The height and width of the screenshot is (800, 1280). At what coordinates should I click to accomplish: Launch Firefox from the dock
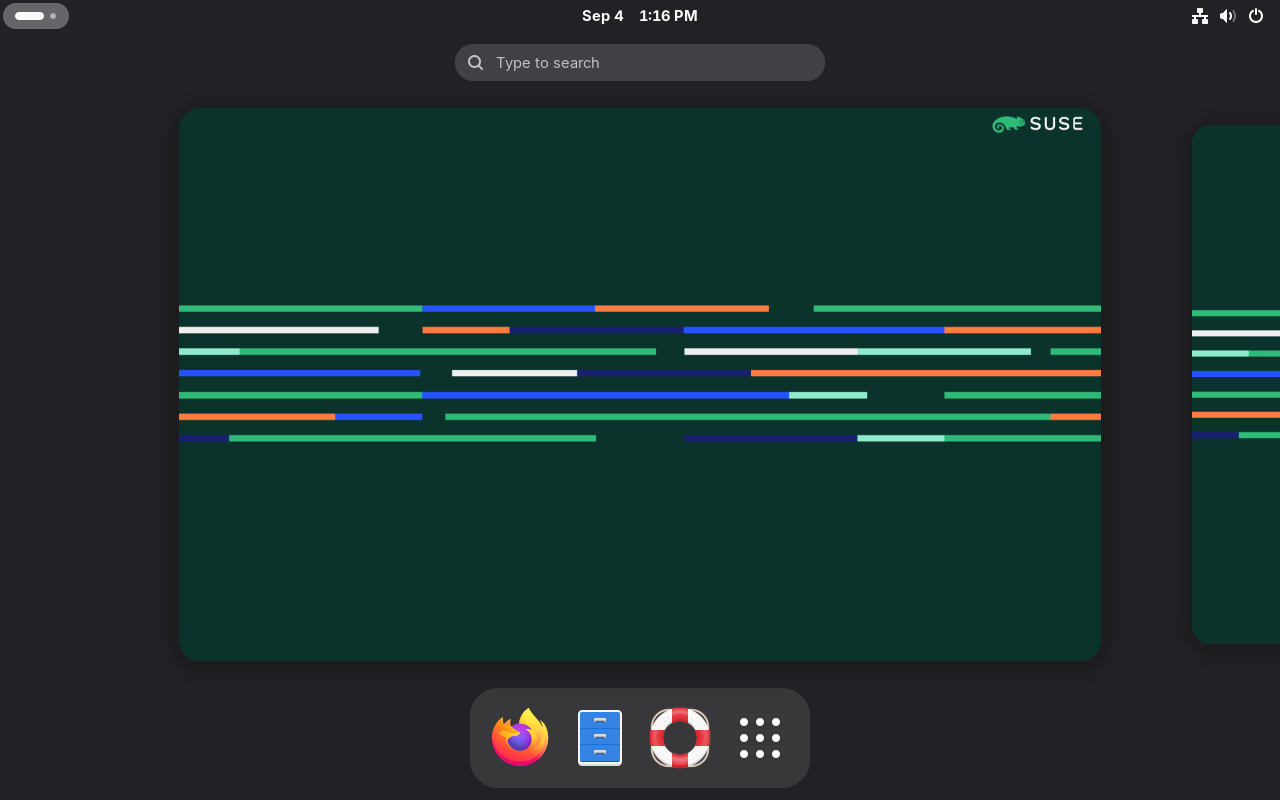[x=520, y=737]
